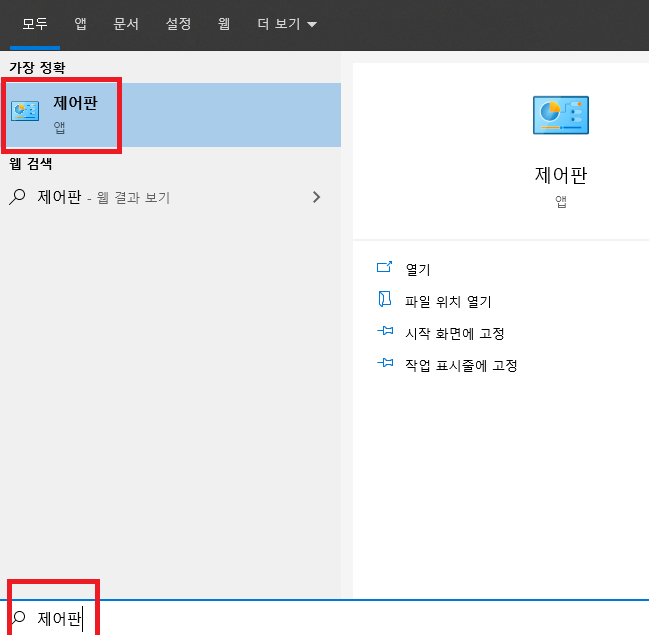Click 제어판 웹 결과 보기 search suggestion
This screenshot has height=635, width=649.
point(171,197)
